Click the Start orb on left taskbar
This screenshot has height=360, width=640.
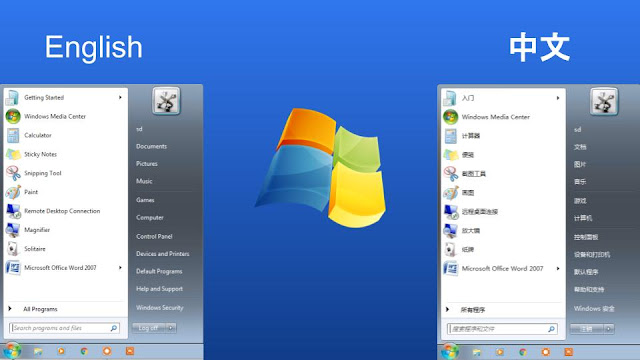(11, 351)
